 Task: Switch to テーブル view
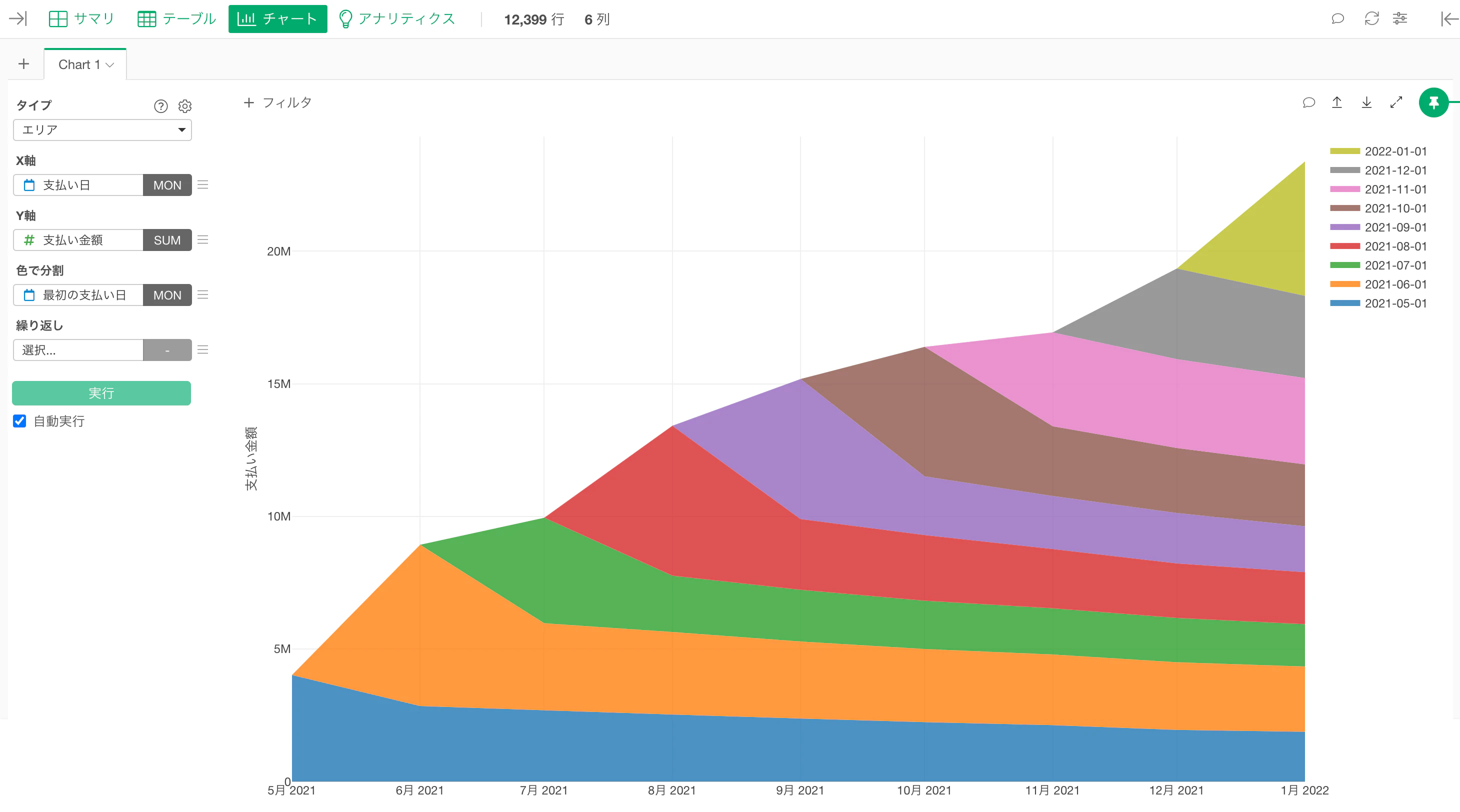point(176,18)
